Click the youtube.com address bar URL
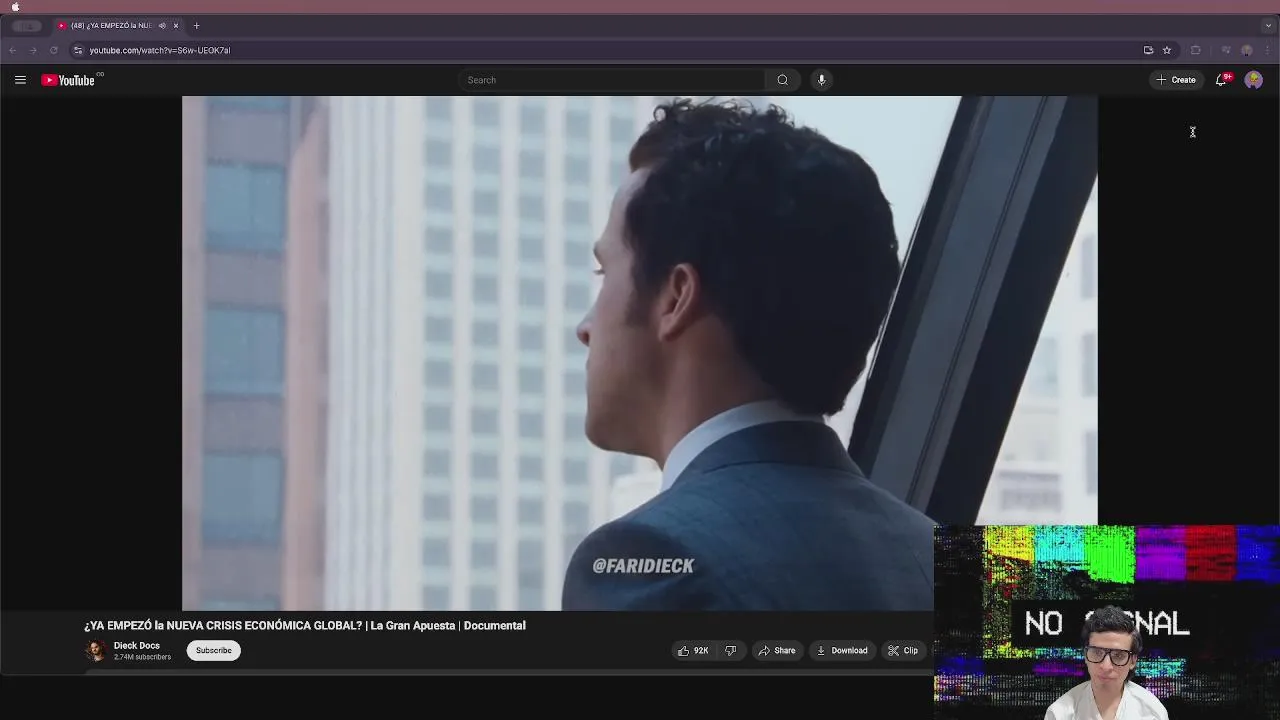Viewport: 1280px width, 720px height. pos(160,50)
